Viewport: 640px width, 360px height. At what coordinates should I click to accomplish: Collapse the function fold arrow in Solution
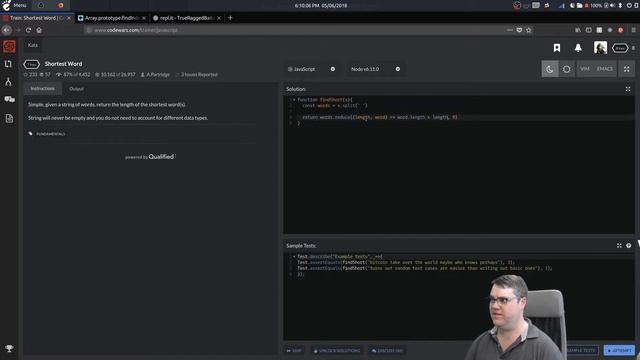click(x=294, y=100)
